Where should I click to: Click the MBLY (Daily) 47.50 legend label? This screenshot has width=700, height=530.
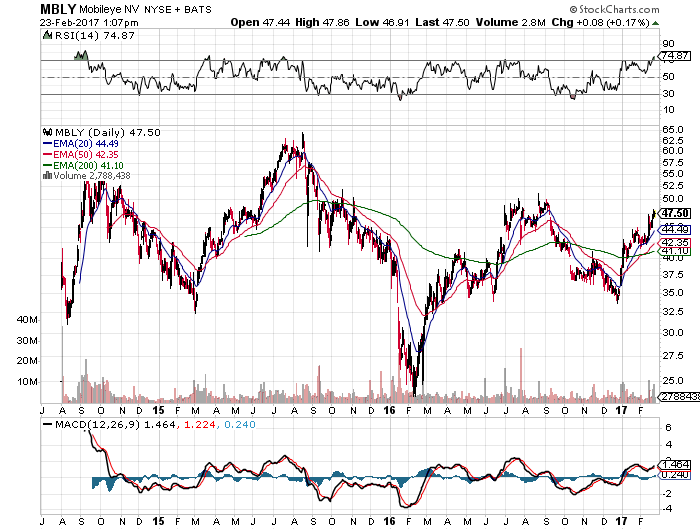pos(107,133)
